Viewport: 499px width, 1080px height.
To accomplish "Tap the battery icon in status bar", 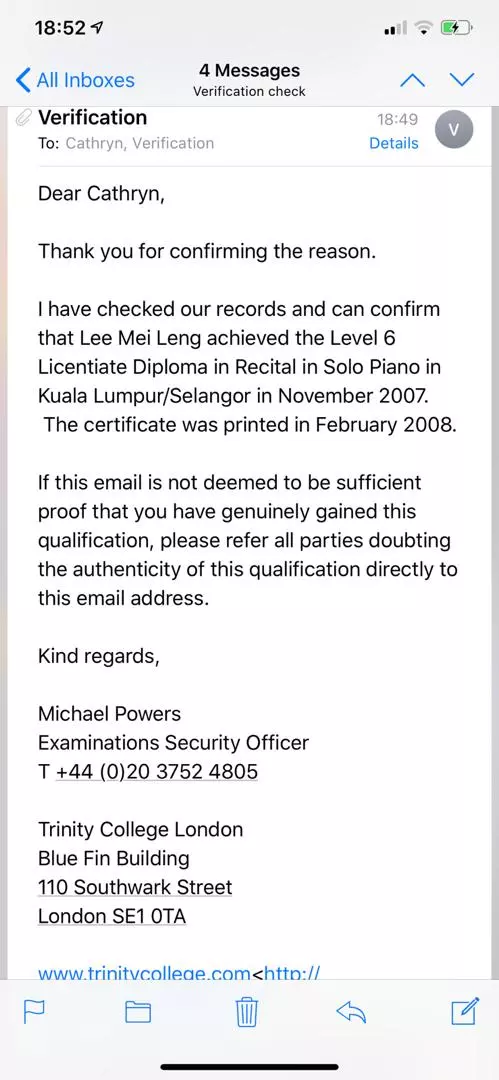I will 456,28.
